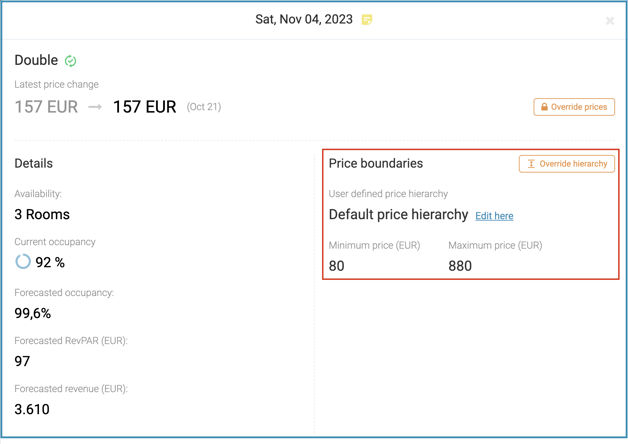
Task: Click the Default price hierarchy text
Action: click(x=399, y=215)
